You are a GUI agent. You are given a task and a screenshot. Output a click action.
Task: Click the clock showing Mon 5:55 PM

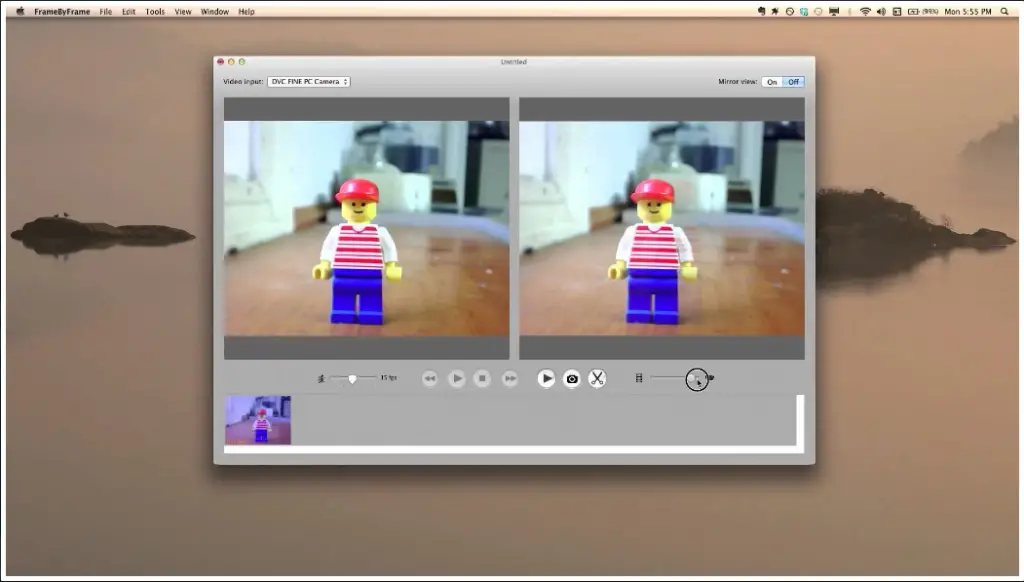pyautogui.click(x=968, y=11)
